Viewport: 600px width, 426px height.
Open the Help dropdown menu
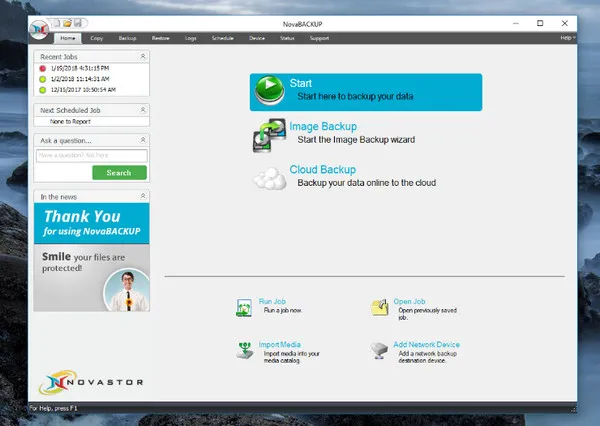coord(567,38)
